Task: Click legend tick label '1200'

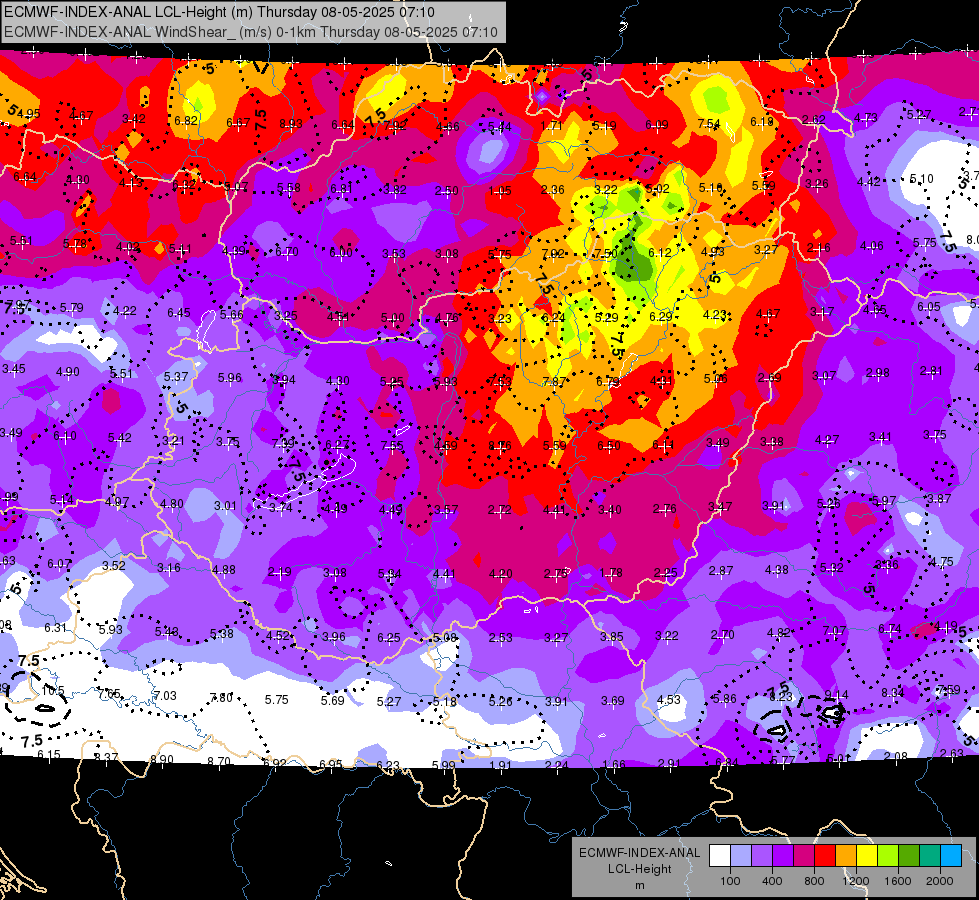Action: point(856,881)
